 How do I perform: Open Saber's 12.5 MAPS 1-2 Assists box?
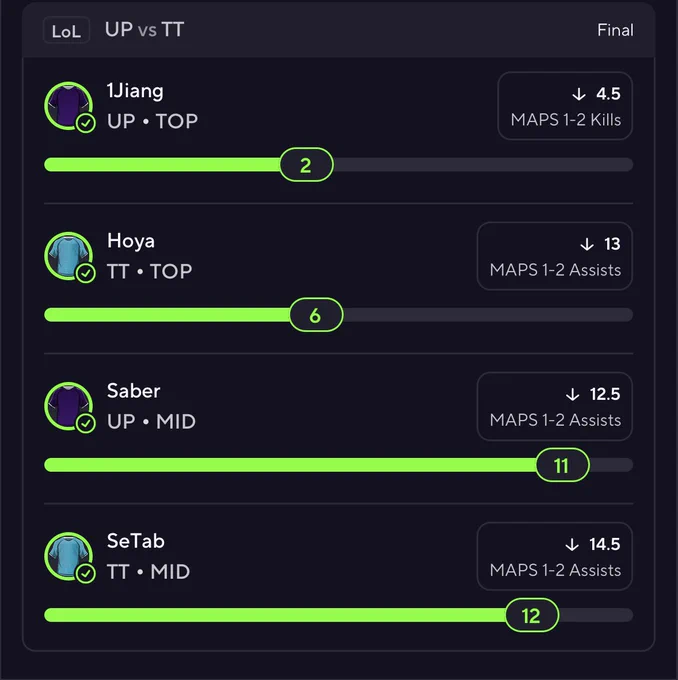[x=555, y=406]
